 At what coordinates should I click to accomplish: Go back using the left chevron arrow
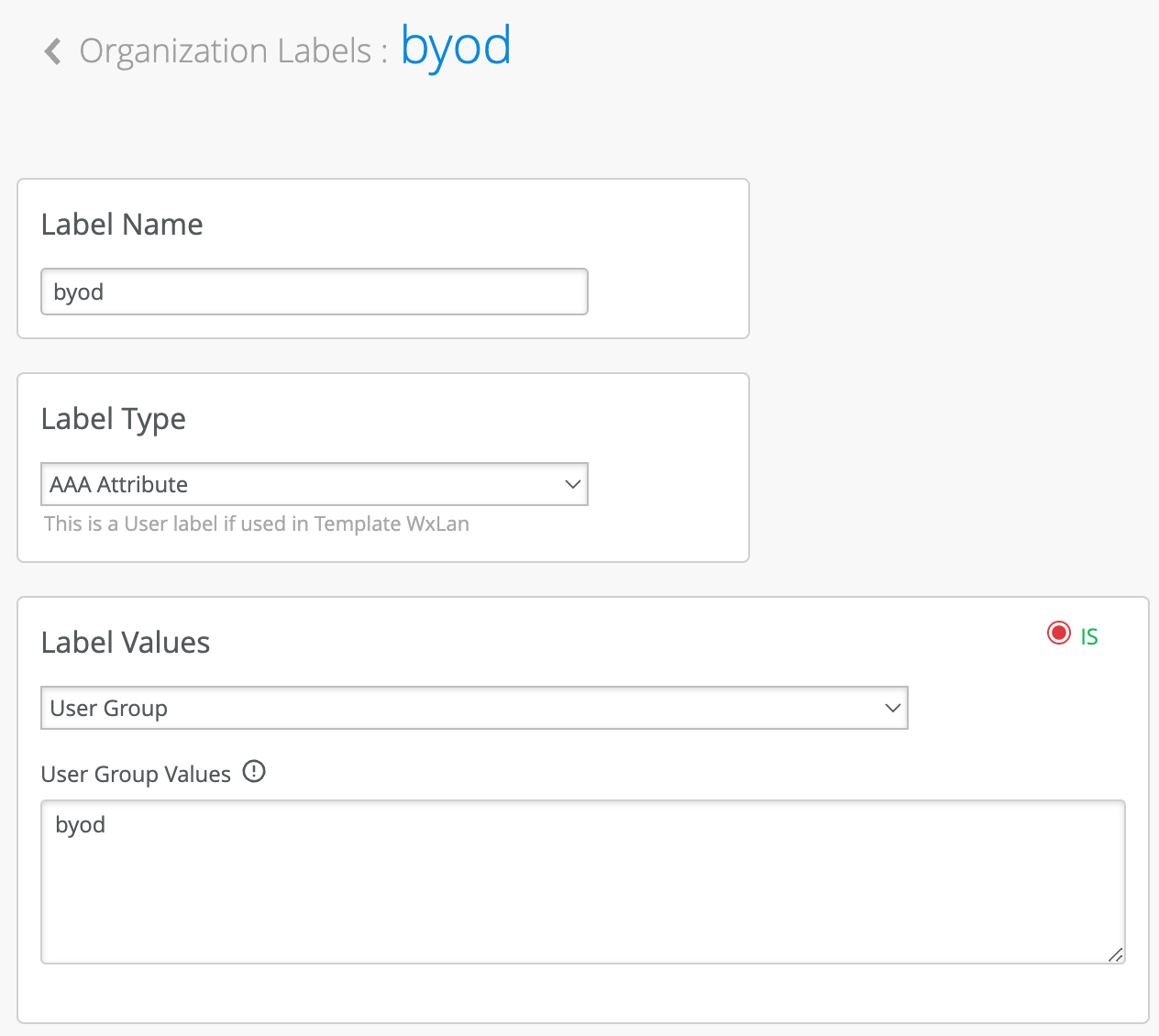53,51
